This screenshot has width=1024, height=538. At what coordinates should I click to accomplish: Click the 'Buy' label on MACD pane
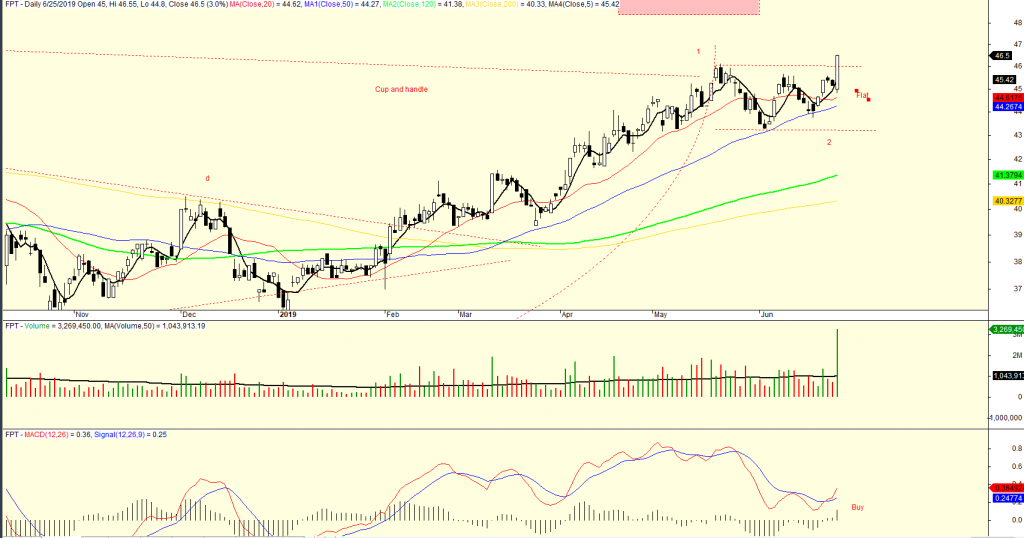[857, 507]
